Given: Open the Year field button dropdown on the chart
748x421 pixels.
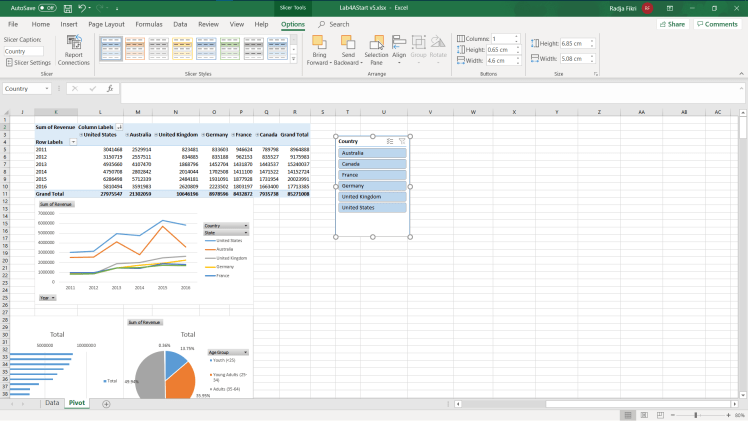Looking at the screenshot, I should pos(53,298).
